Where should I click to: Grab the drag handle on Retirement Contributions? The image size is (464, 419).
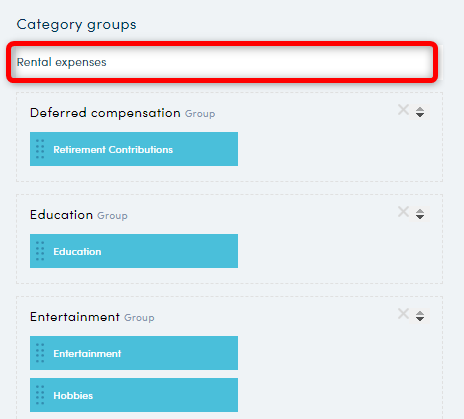40,149
